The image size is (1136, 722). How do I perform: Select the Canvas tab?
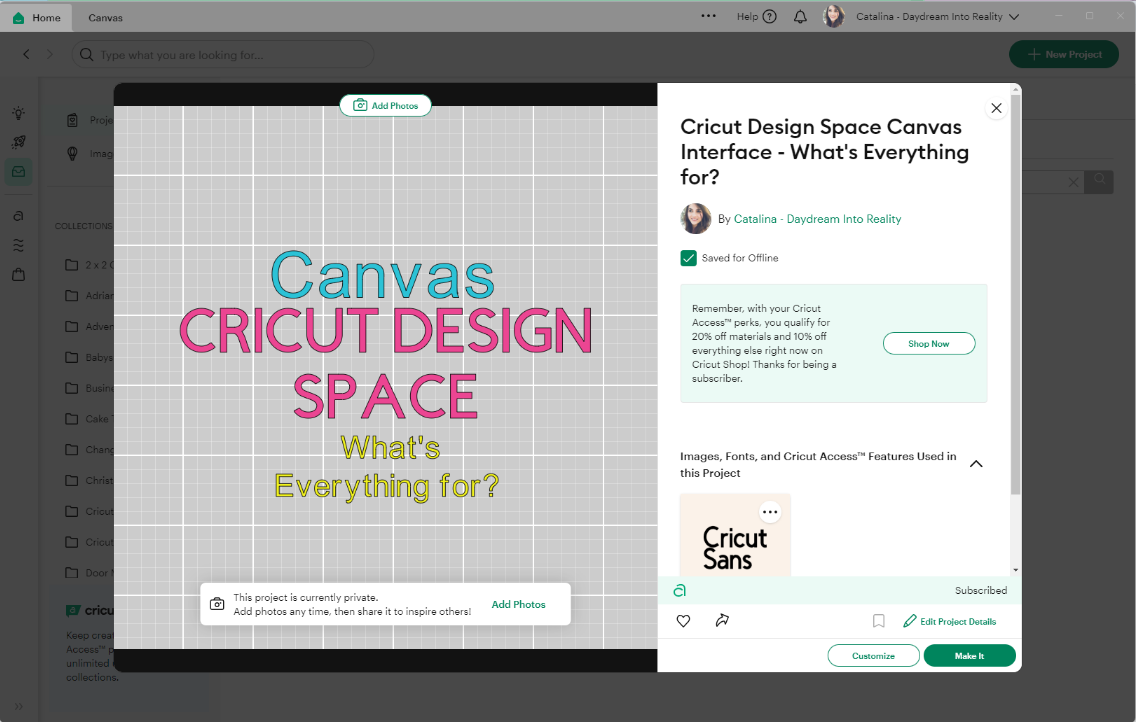pos(105,16)
